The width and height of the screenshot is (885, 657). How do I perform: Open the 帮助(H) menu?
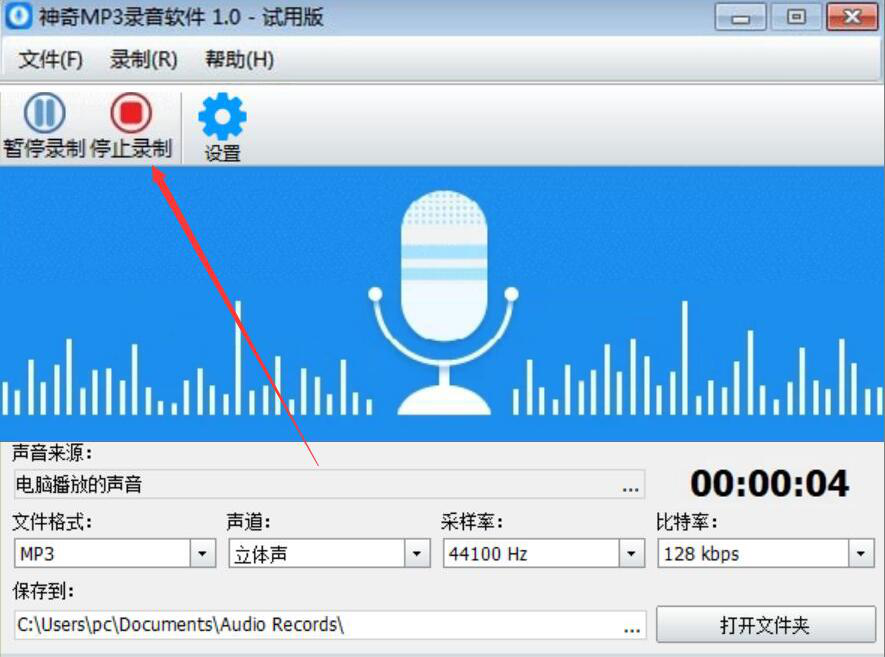pyautogui.click(x=239, y=59)
